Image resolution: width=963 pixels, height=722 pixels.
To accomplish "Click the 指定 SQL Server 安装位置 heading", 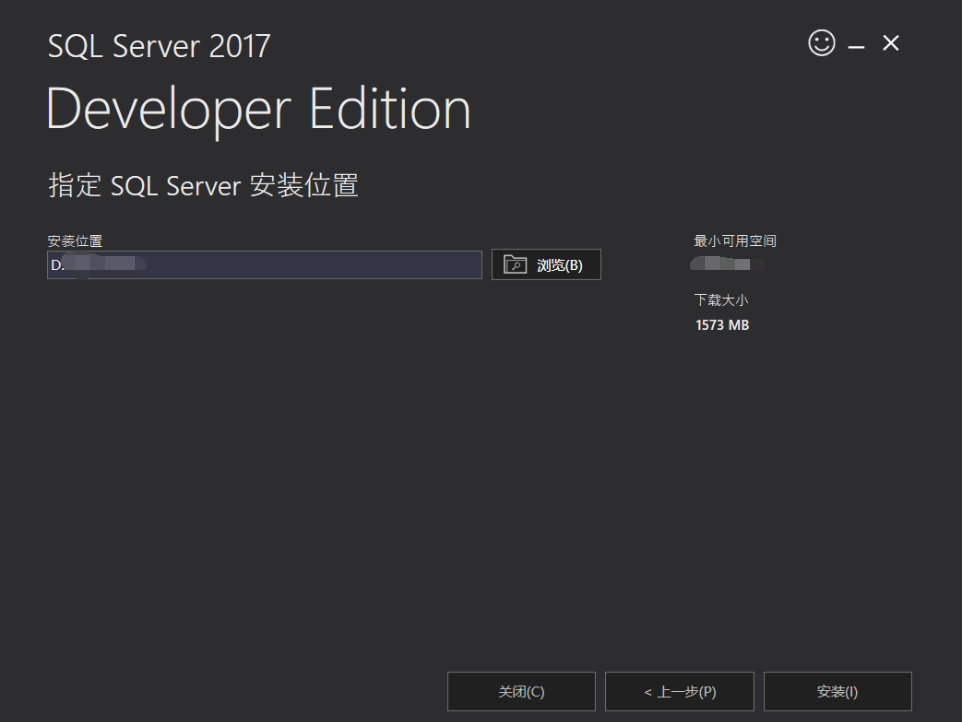I will coord(200,185).
